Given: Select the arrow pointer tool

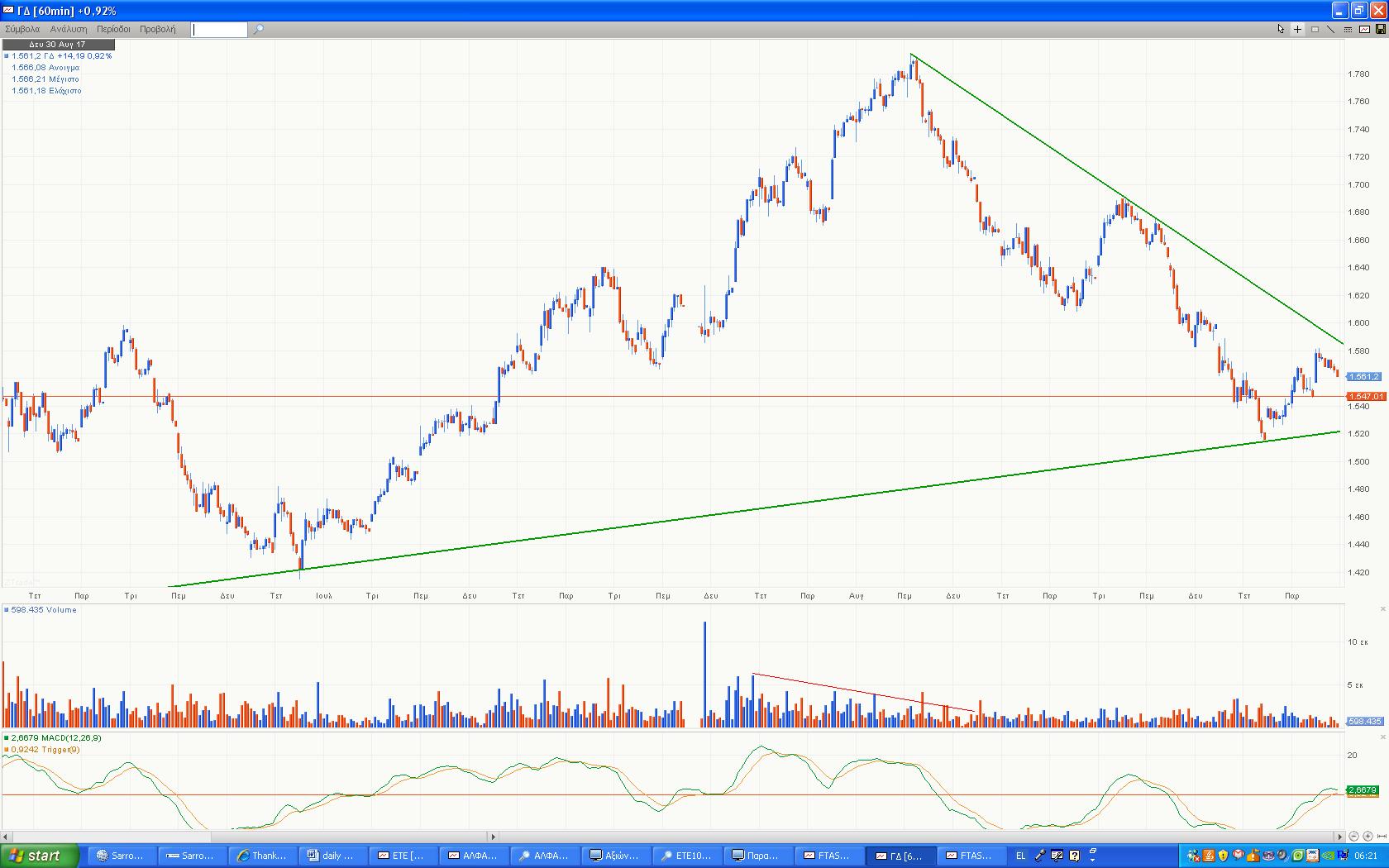Looking at the screenshot, I should pyautogui.click(x=1281, y=29).
